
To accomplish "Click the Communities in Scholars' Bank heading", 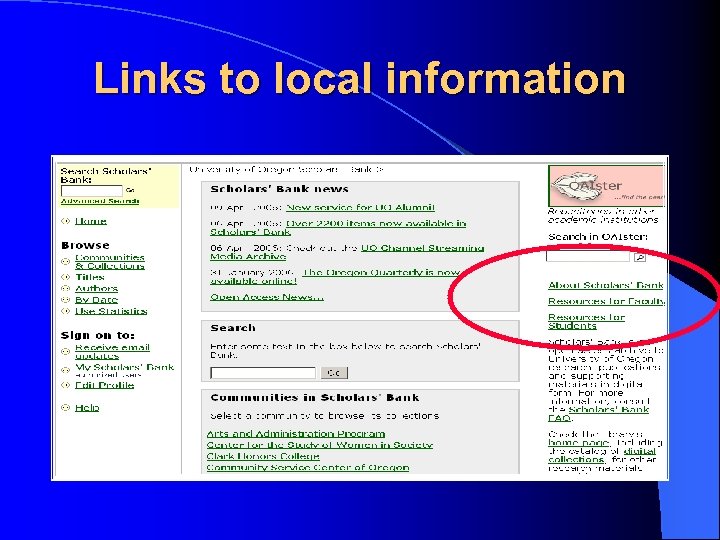I will pyautogui.click(x=315, y=398).
